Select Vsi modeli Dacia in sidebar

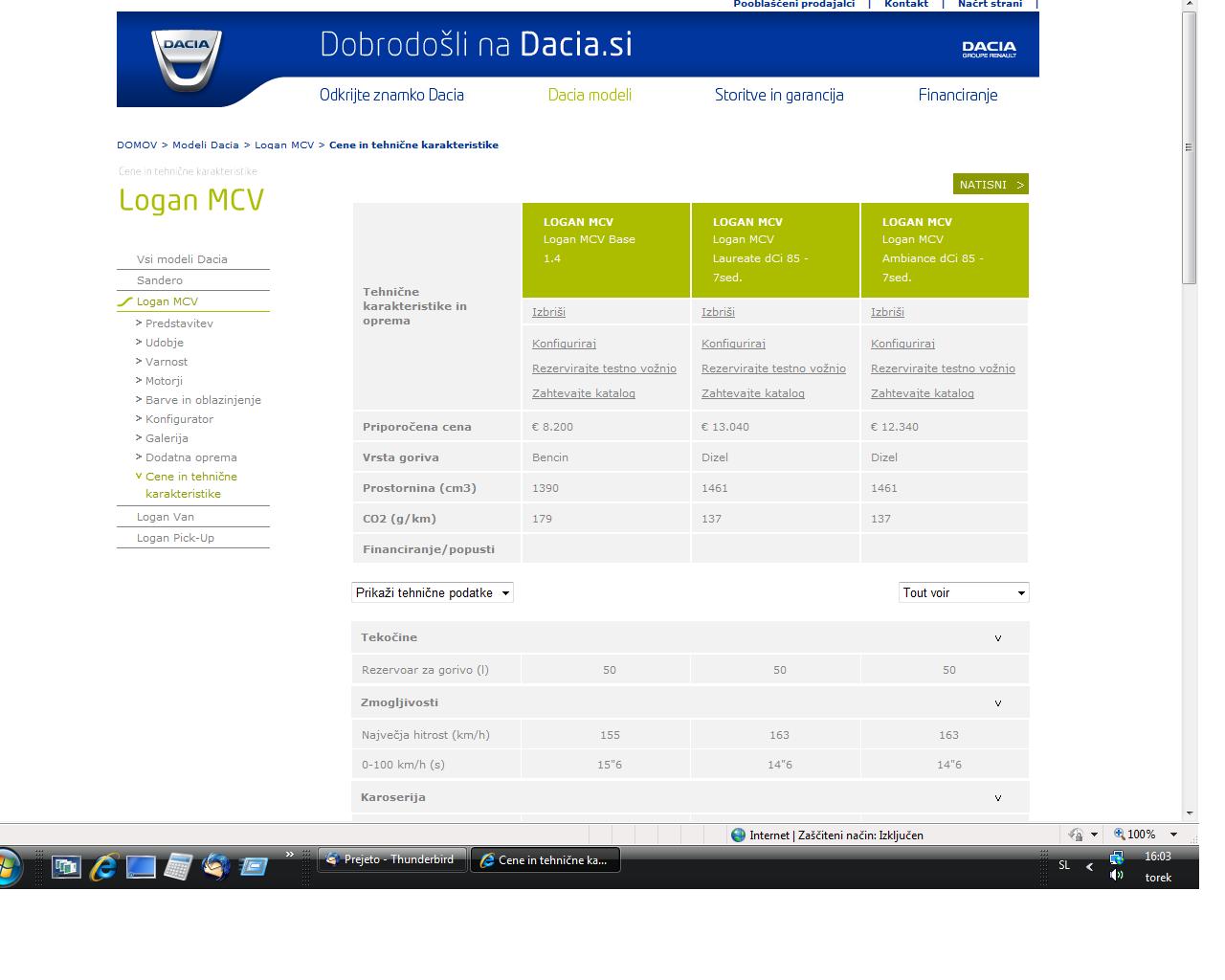182,259
